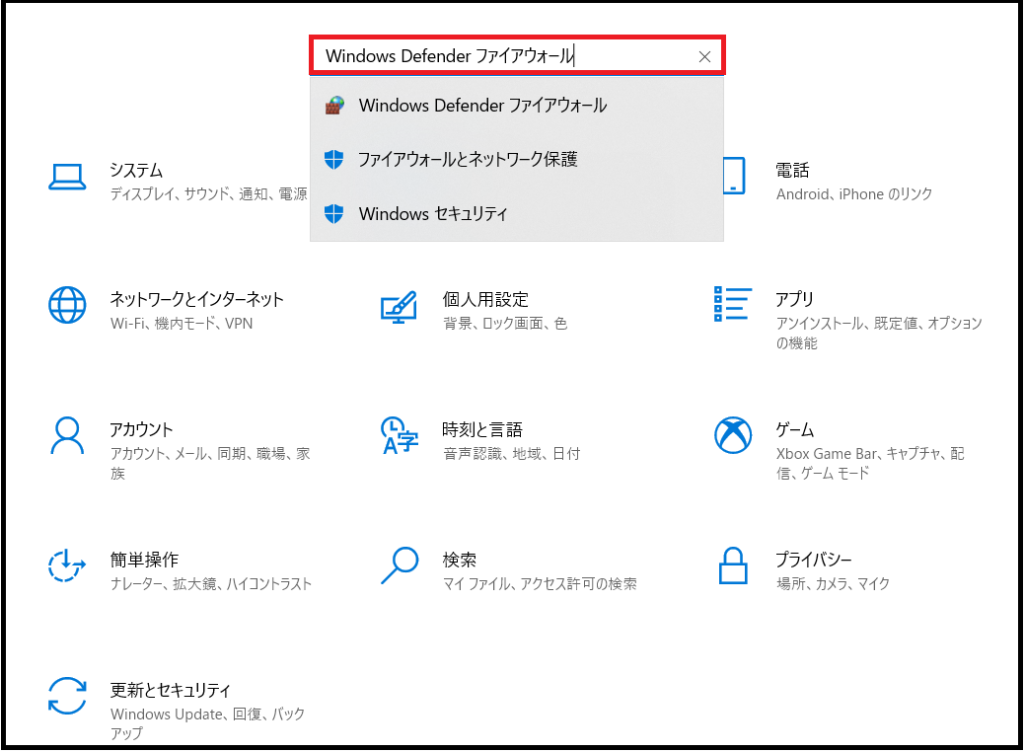Click description 'アカウント、メール、同期、職場、家族'
Screen dimensions: 1024x752
(x=210, y=463)
